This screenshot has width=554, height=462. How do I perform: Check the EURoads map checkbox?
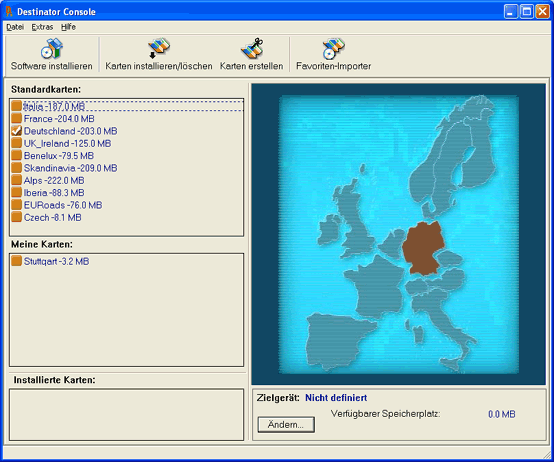pos(16,205)
